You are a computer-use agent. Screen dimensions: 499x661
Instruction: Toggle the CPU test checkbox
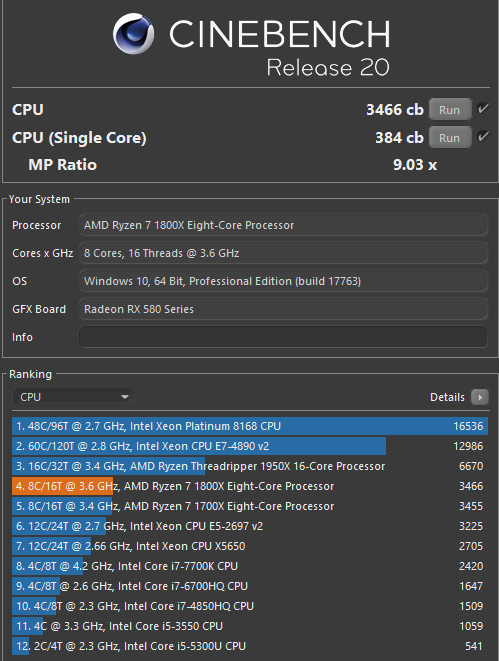(x=483, y=109)
